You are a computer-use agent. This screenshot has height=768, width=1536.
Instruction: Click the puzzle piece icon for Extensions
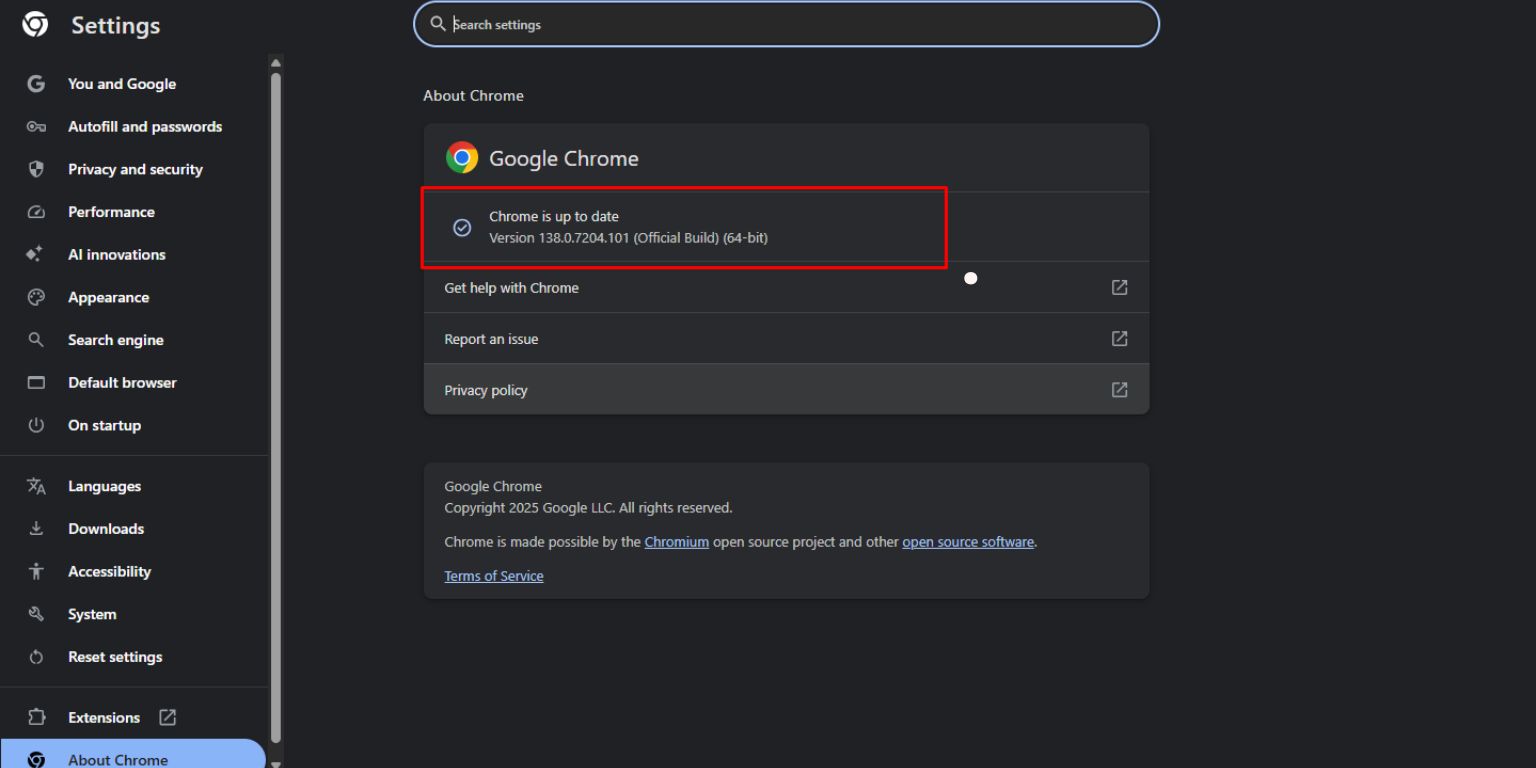[x=36, y=717]
